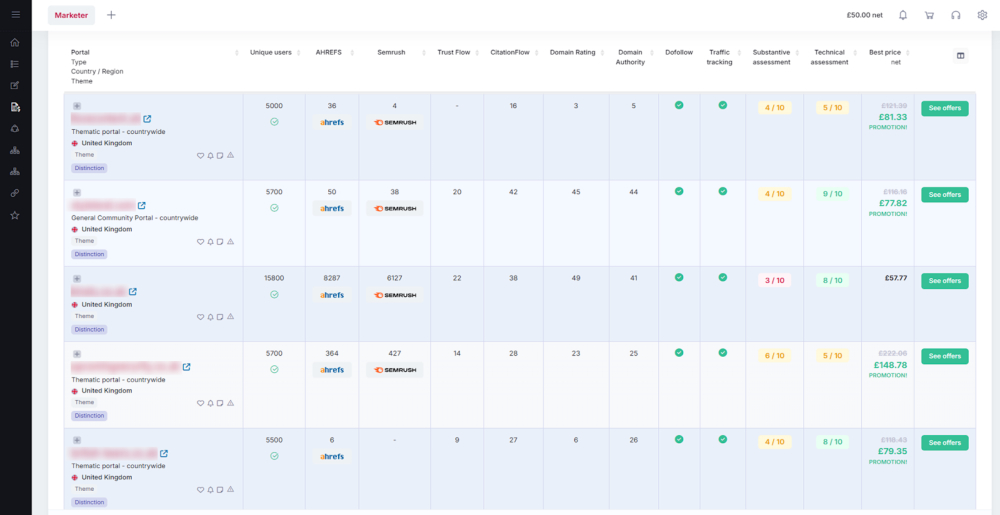See offers for the £57.77 portal
The width and height of the screenshot is (1000, 515).
[945, 281]
